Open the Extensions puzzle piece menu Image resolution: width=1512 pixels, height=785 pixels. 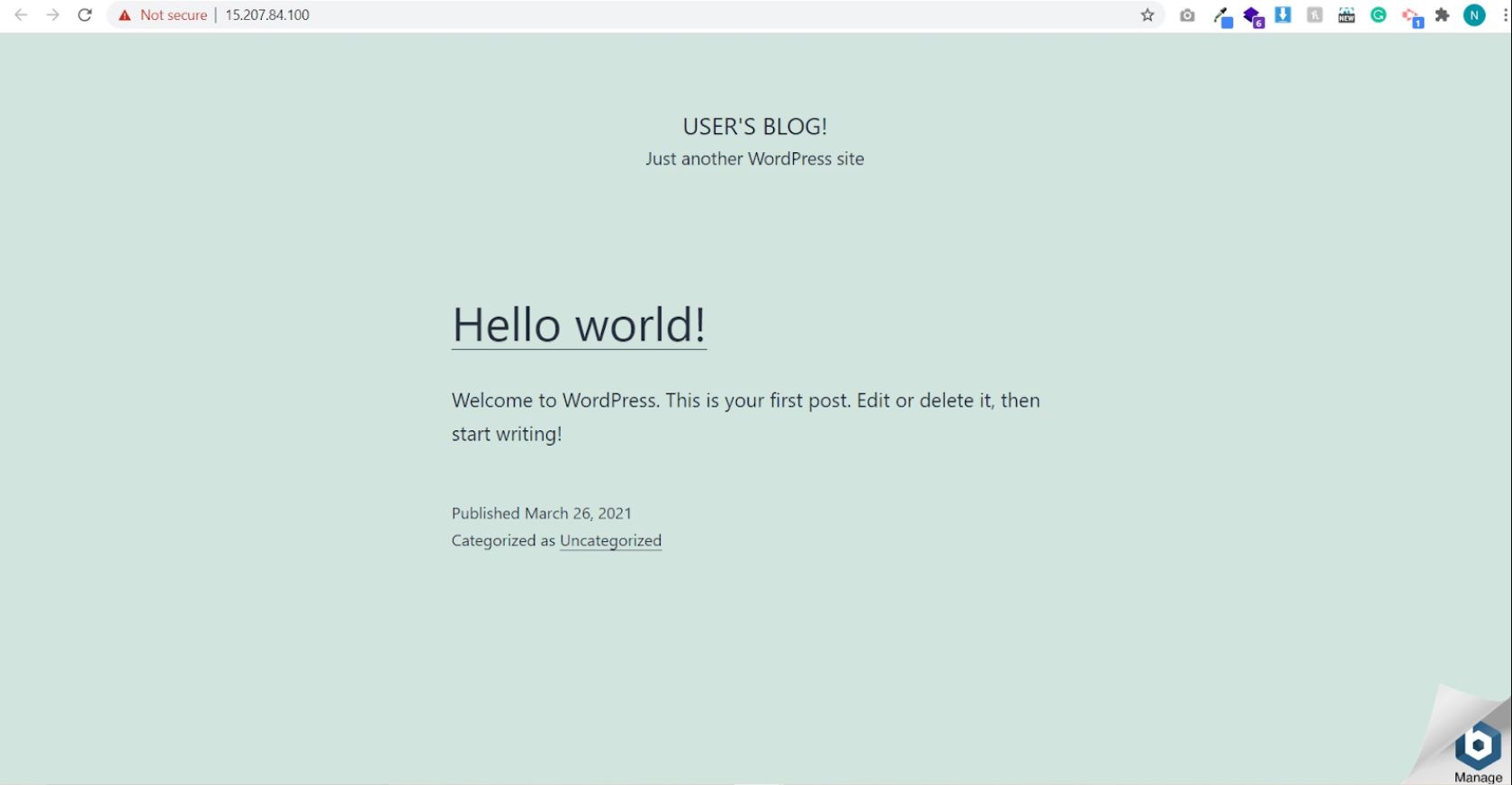1443,15
